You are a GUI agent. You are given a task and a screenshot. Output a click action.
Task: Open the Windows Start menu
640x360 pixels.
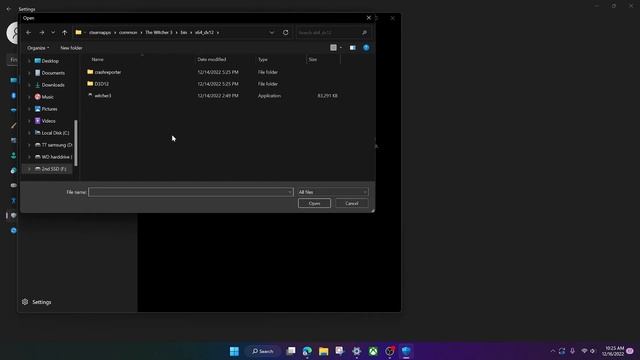coord(234,351)
